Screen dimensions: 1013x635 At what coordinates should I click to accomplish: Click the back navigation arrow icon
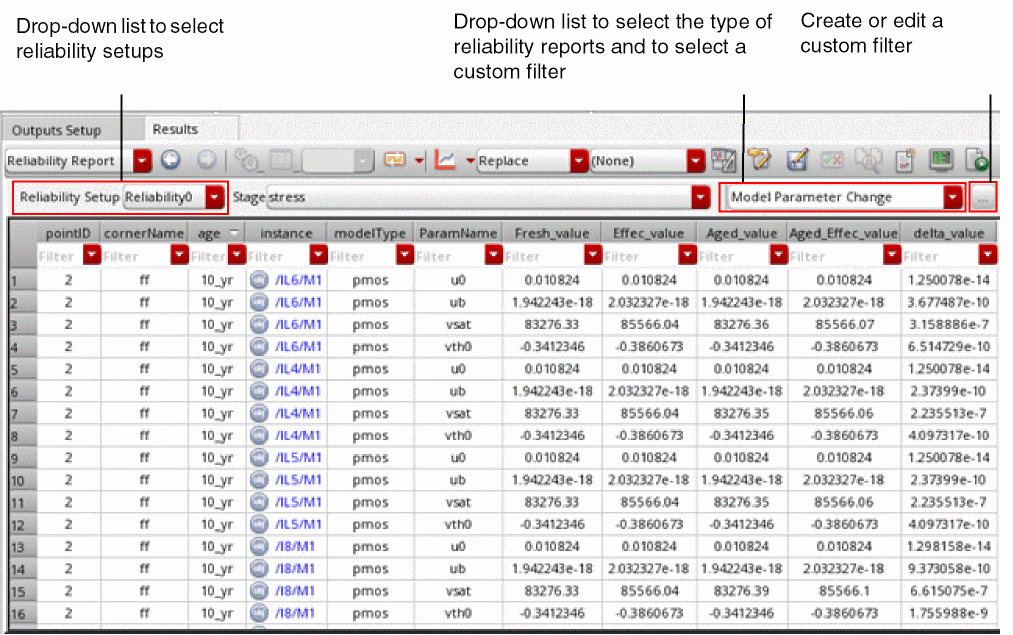[x=170, y=161]
